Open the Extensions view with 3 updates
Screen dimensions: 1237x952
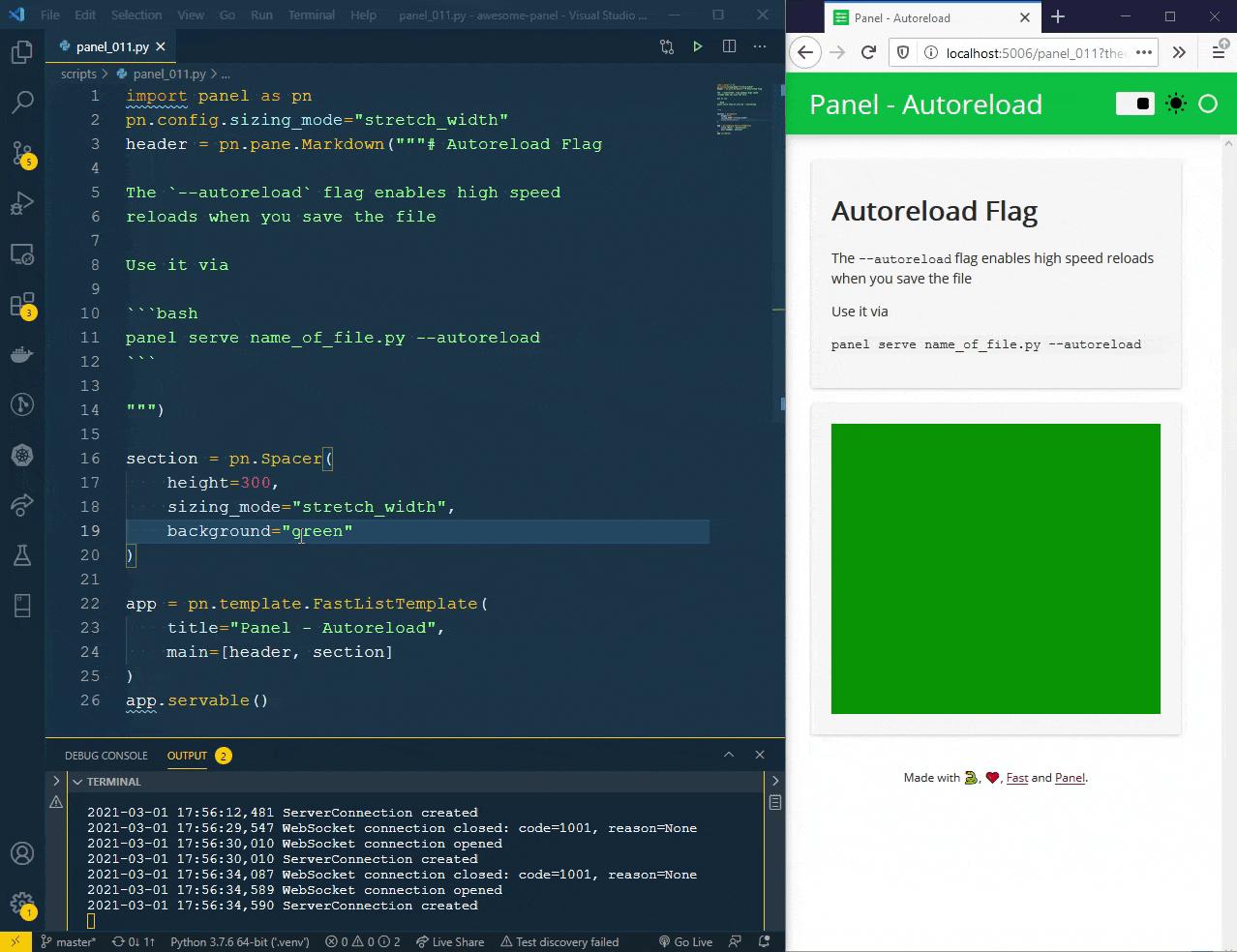[x=21, y=304]
